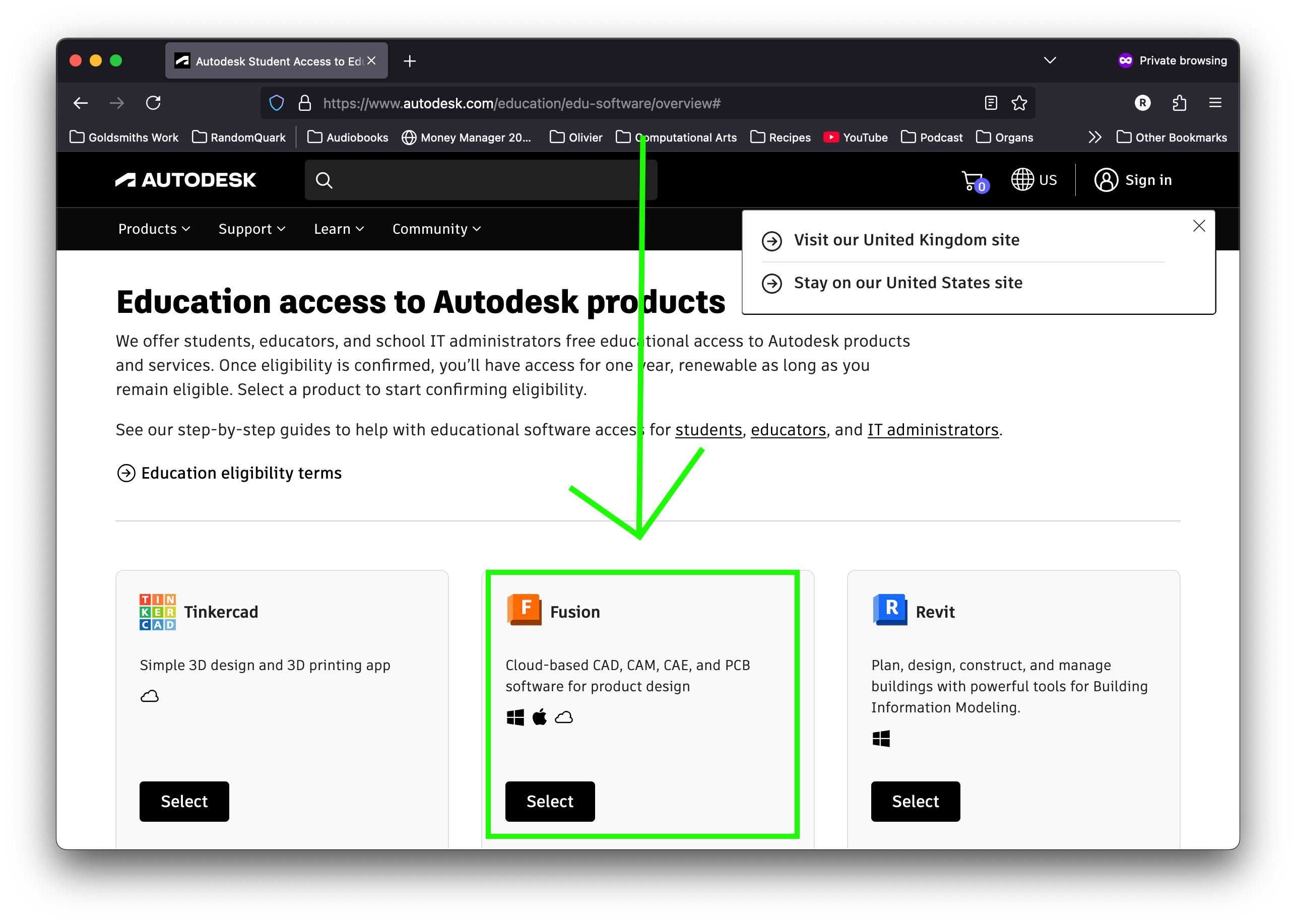Bookmark this page with the star icon

[x=1019, y=103]
